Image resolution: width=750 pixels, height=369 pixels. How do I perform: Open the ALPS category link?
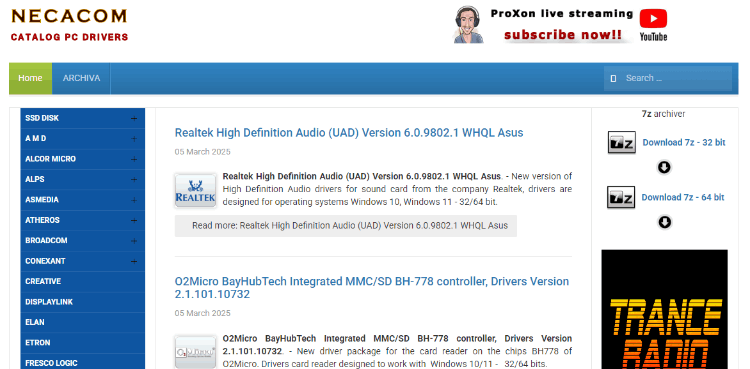coord(35,179)
